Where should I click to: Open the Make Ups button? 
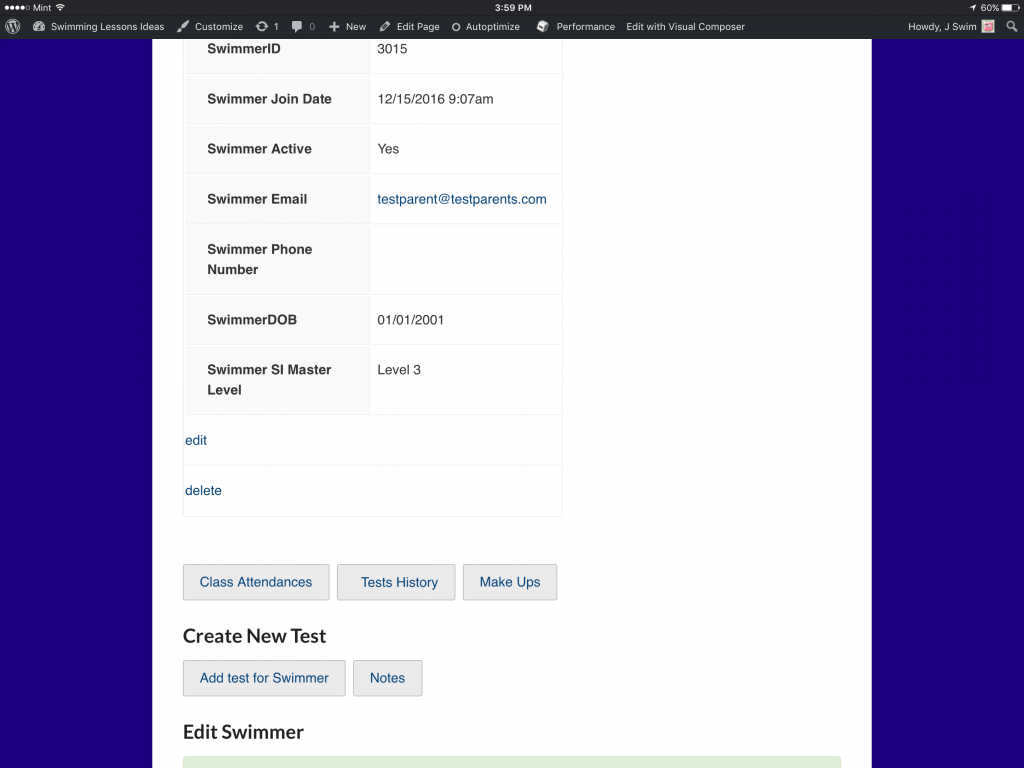point(510,582)
